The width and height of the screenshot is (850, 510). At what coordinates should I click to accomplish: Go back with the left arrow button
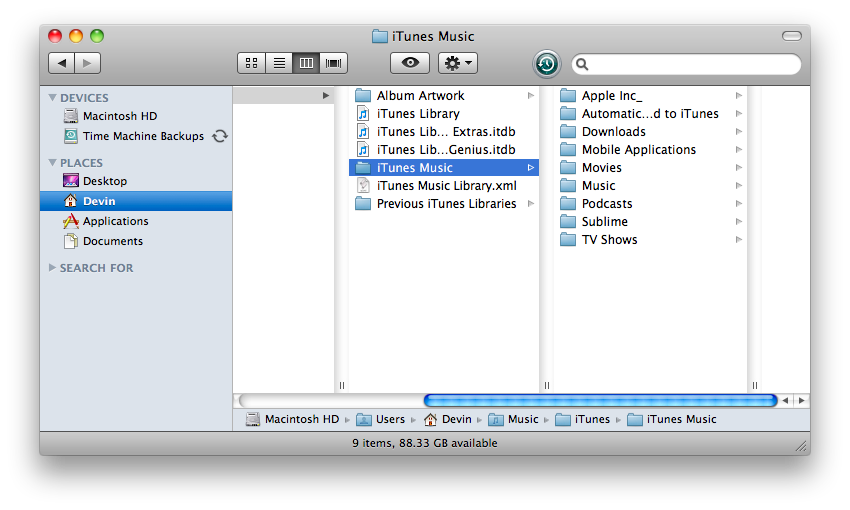click(62, 63)
